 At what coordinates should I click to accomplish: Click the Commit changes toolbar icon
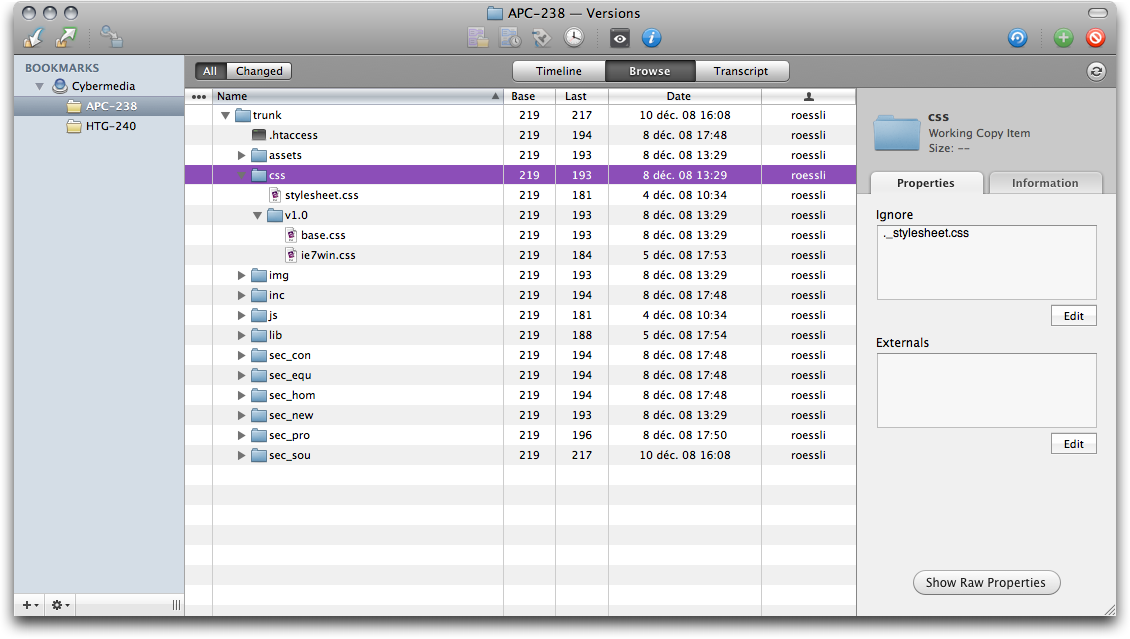point(66,37)
